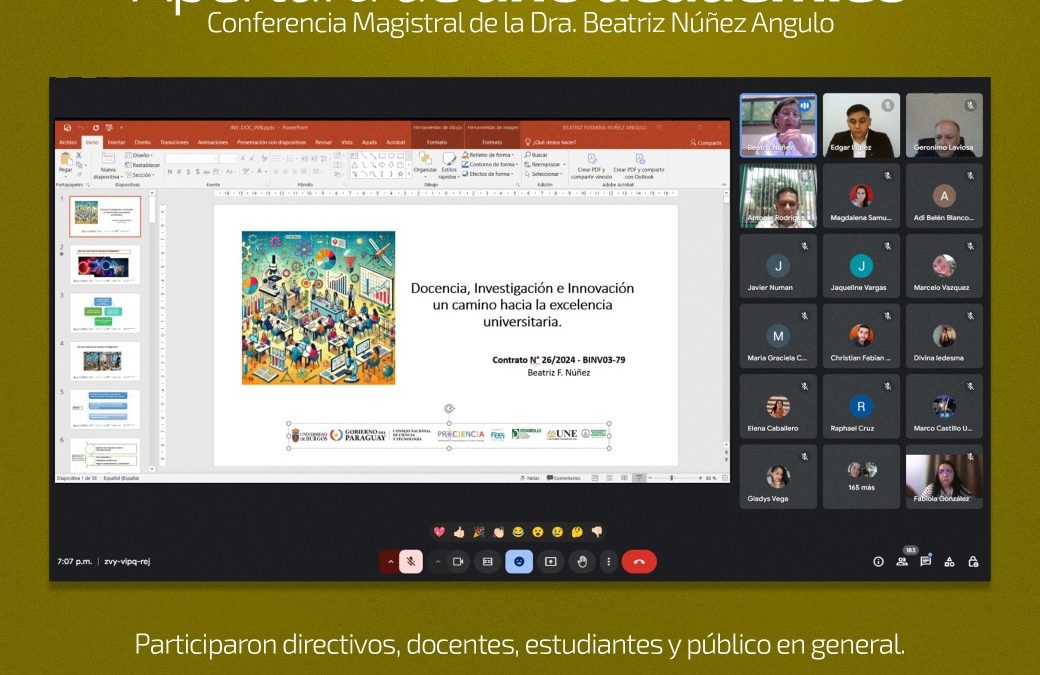The height and width of the screenshot is (675, 1040).
Task: Send the heart emoji reaction
Action: click(439, 532)
